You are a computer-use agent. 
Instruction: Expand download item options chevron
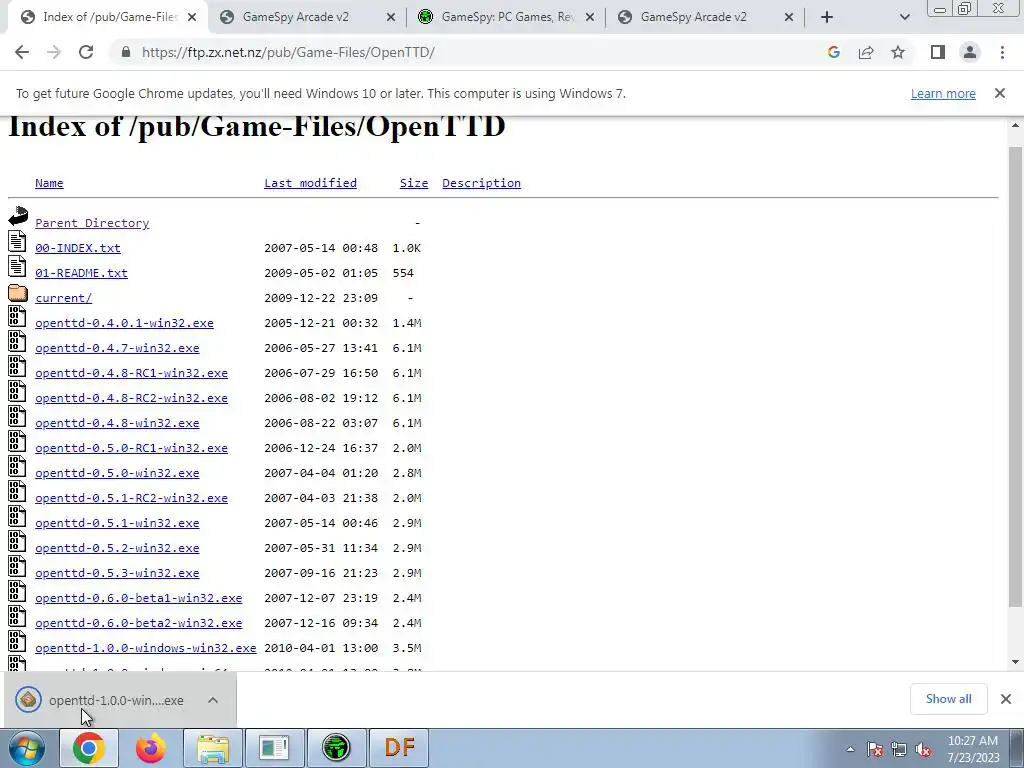pos(213,700)
